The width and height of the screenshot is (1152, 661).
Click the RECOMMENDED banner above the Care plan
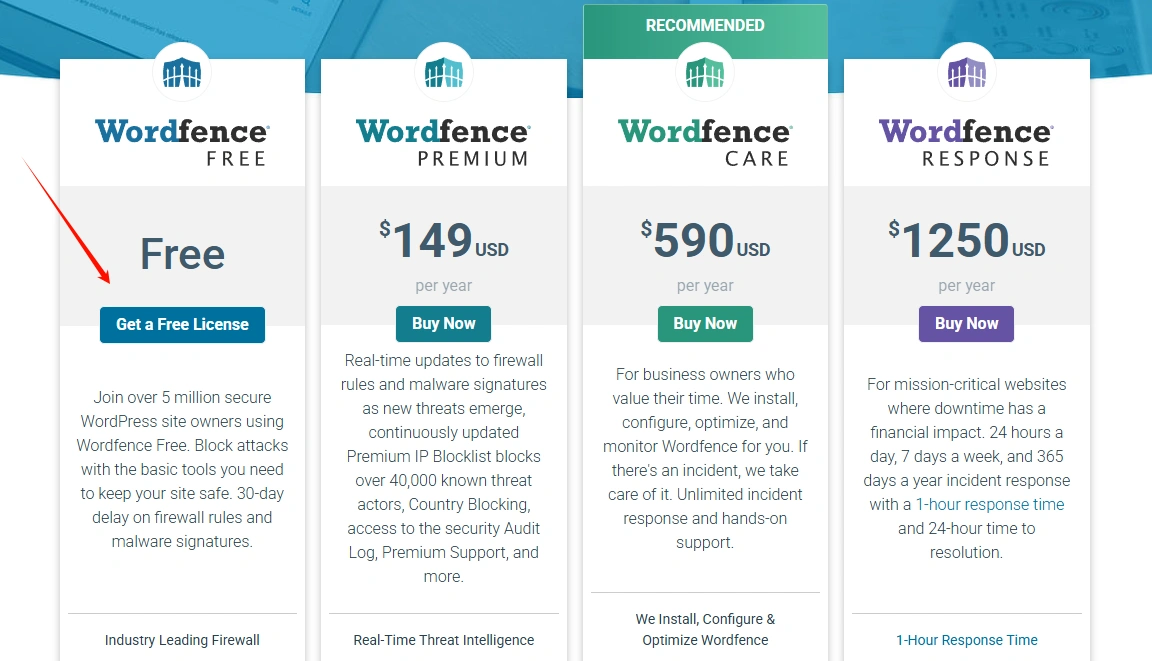point(705,25)
